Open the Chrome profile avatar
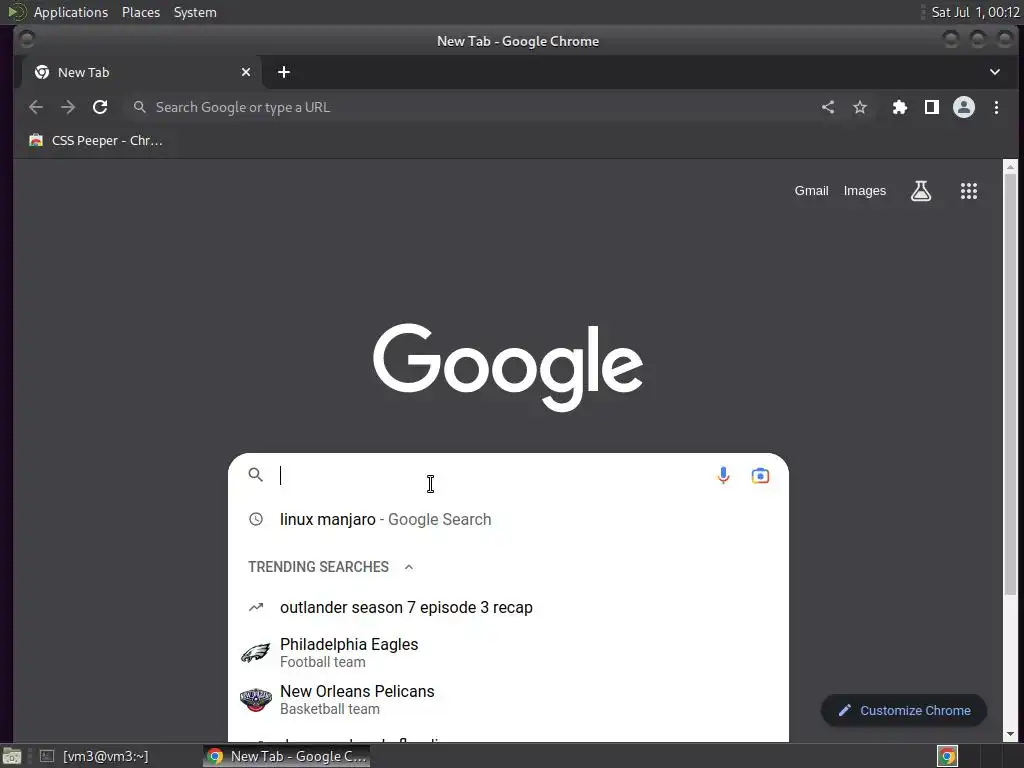Viewport: 1024px width, 768px height. click(x=964, y=107)
